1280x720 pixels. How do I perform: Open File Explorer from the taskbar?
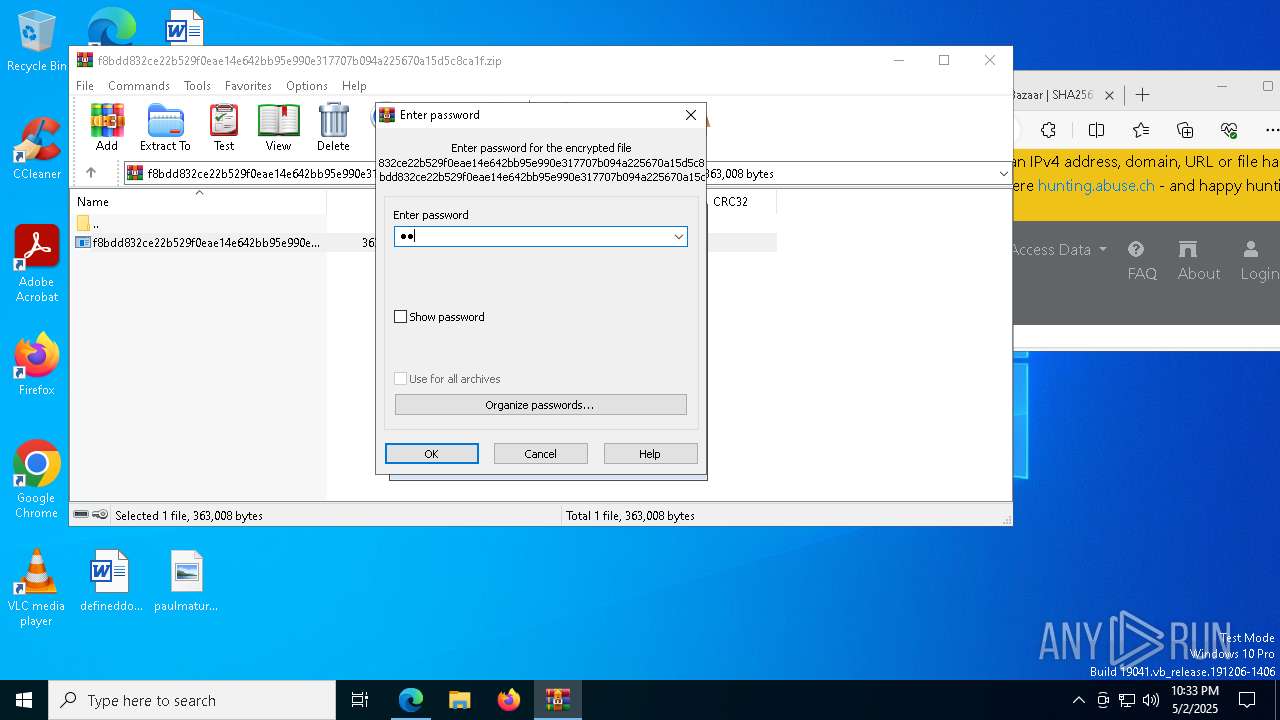(x=459, y=700)
